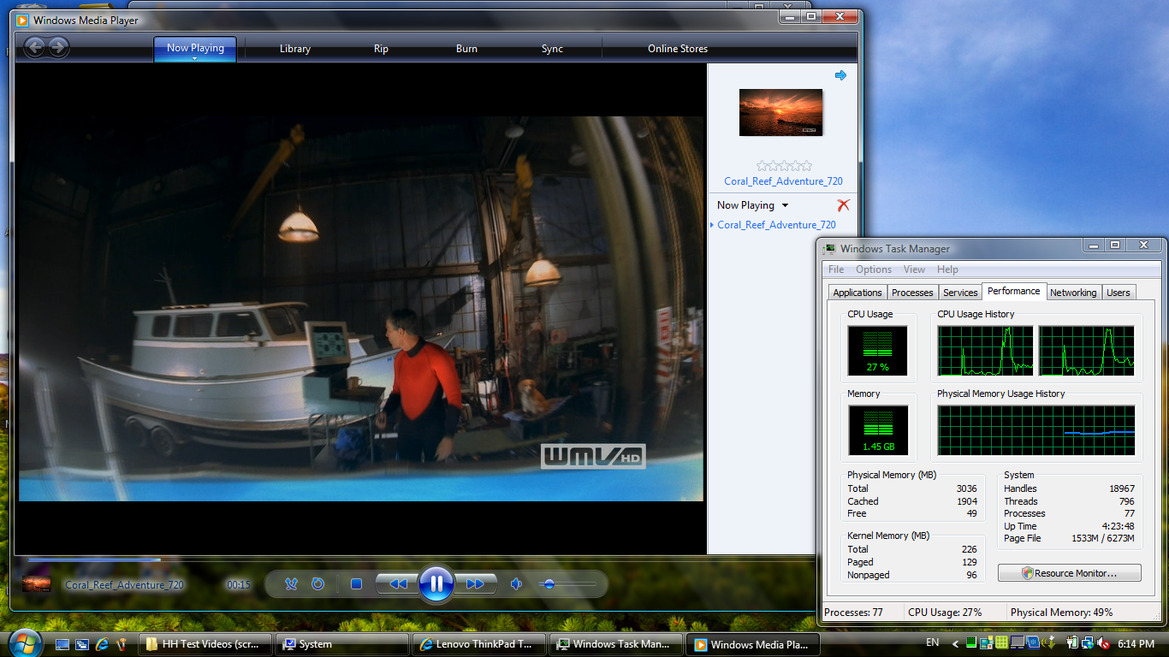Switch to the Users tab
This screenshot has height=657, width=1169.
[1118, 292]
